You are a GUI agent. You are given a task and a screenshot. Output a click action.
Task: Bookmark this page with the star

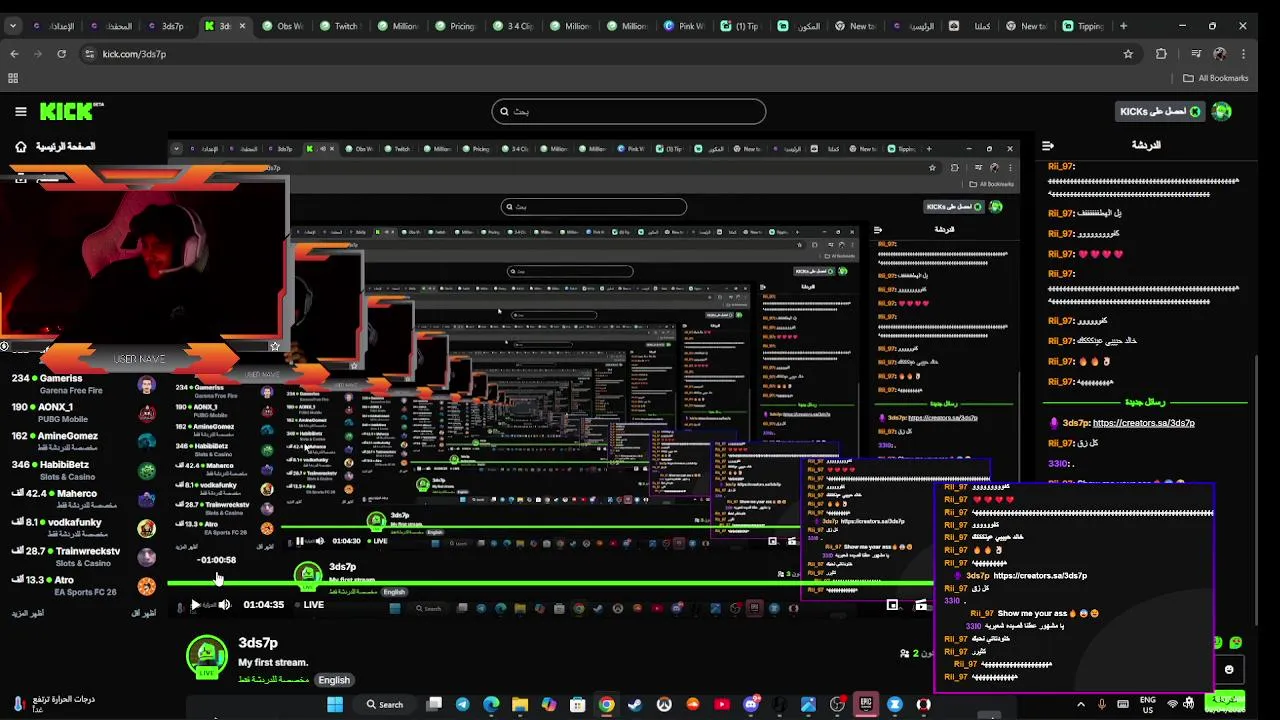tap(1128, 54)
